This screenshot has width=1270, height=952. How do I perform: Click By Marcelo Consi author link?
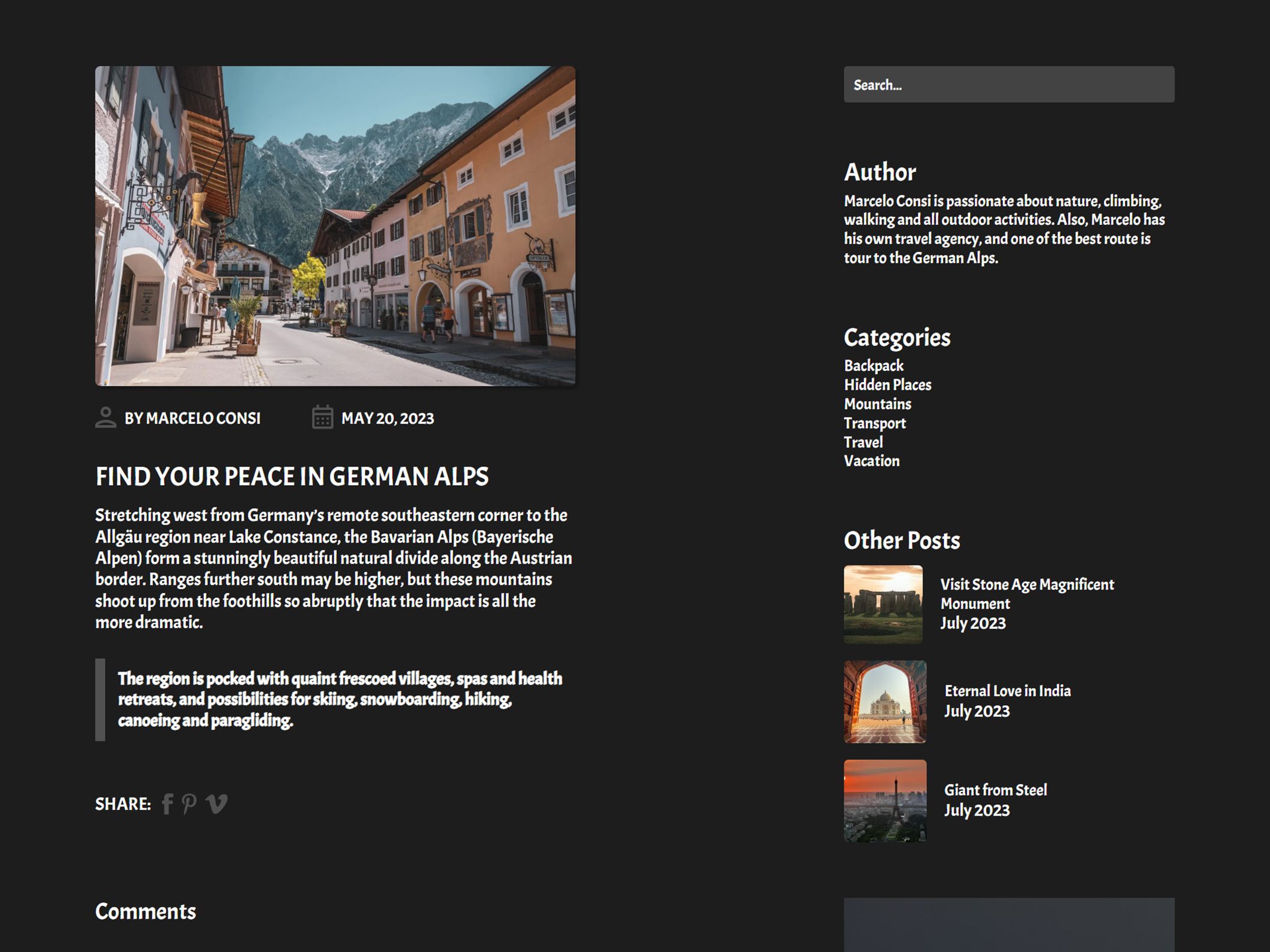click(192, 419)
